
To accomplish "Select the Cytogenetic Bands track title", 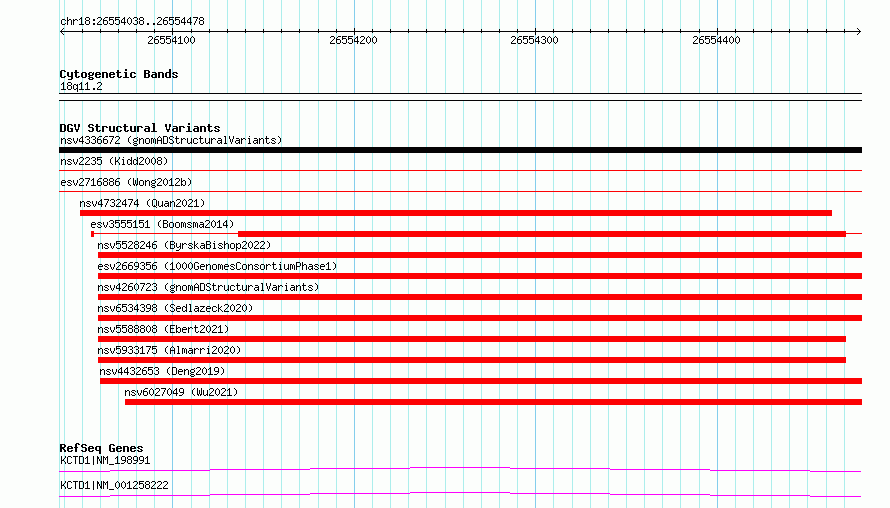I will point(119,74).
